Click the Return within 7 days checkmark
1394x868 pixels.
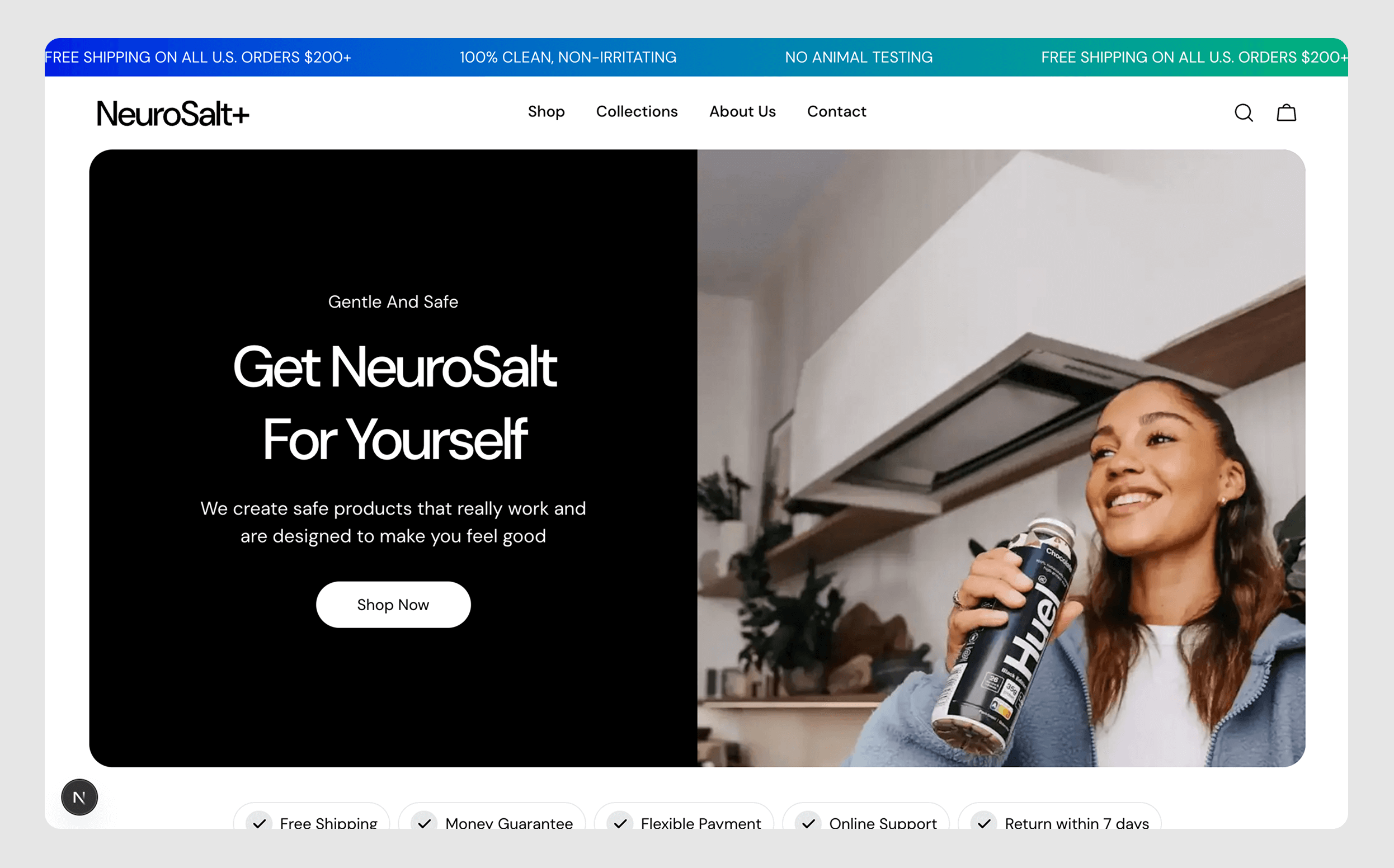tap(984, 822)
